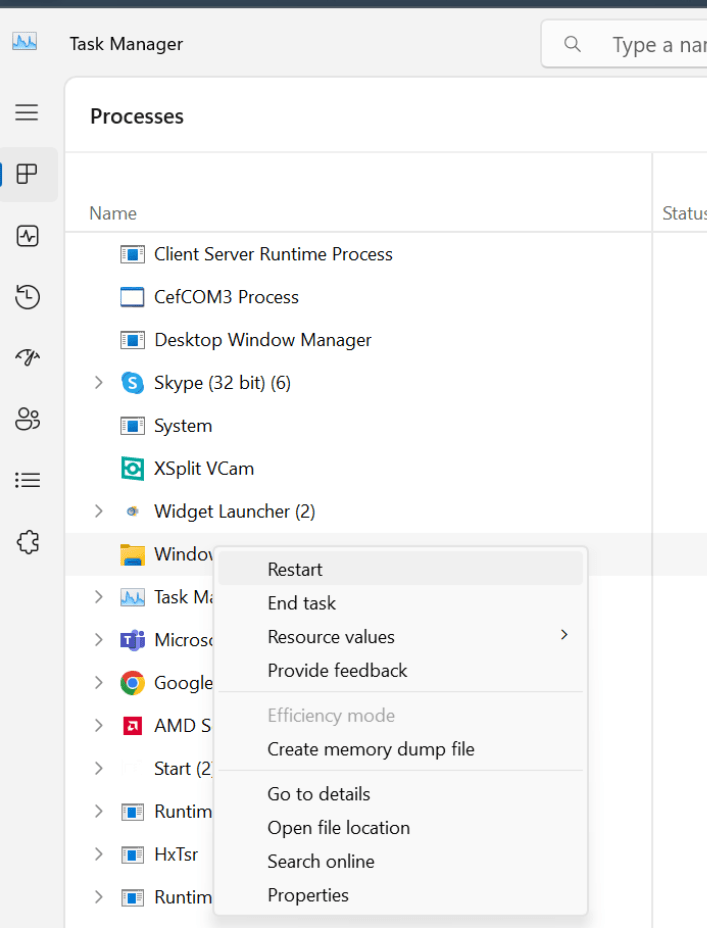Expand the Widget Launcher (2) group
This screenshot has width=707, height=928.
[99, 511]
